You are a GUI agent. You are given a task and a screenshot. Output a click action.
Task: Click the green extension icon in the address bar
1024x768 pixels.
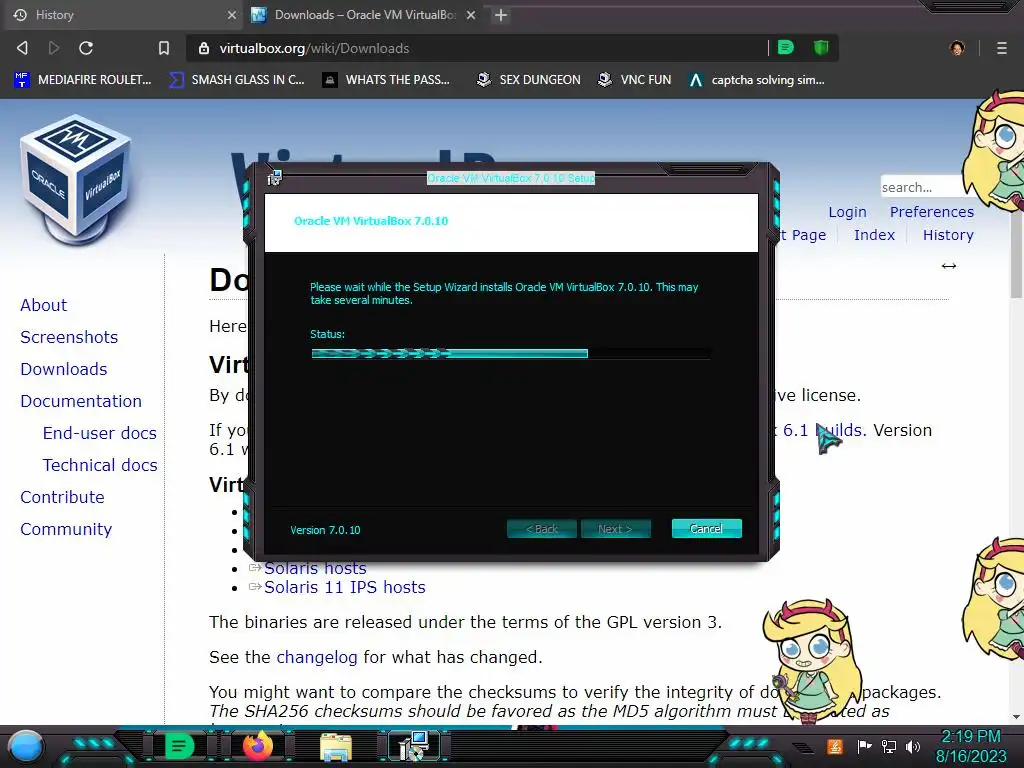[786, 47]
